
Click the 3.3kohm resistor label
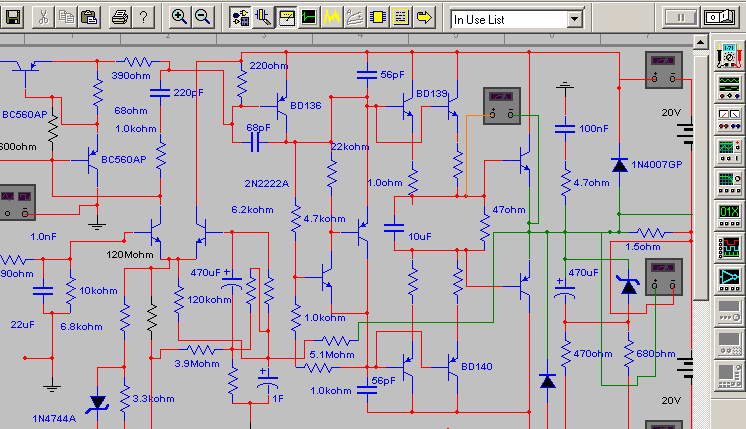[x=153, y=399]
